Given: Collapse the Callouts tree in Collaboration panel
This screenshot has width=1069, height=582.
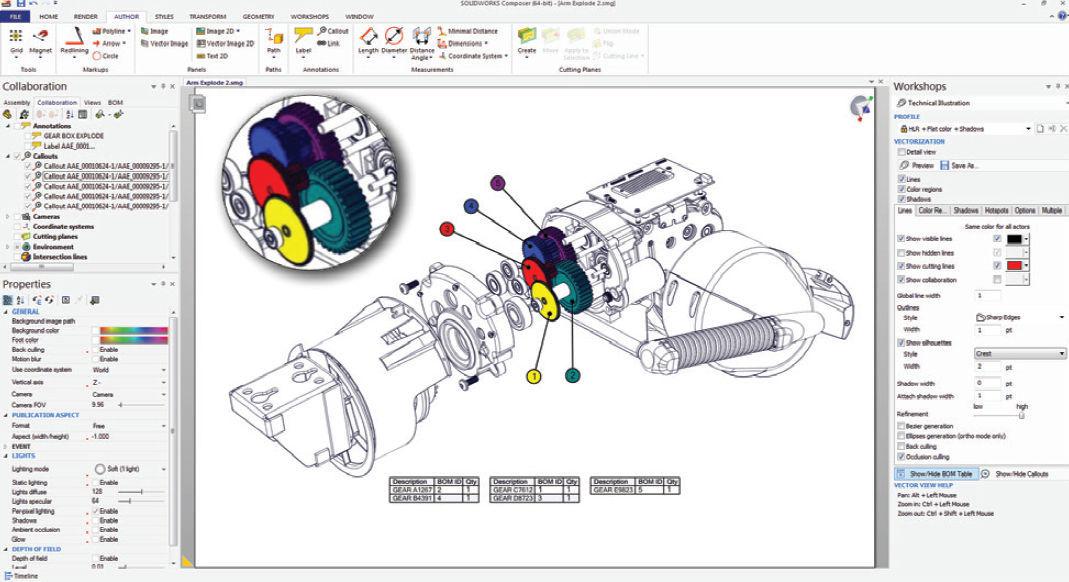Looking at the screenshot, I should coord(7,155).
